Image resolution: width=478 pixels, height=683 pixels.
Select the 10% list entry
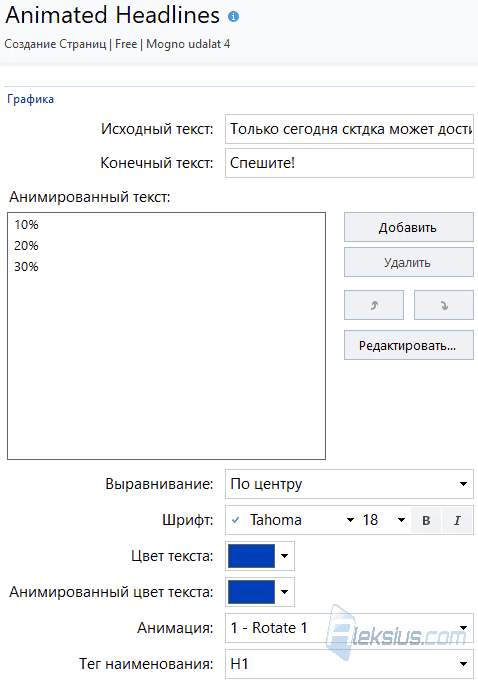pyautogui.click(x=26, y=225)
